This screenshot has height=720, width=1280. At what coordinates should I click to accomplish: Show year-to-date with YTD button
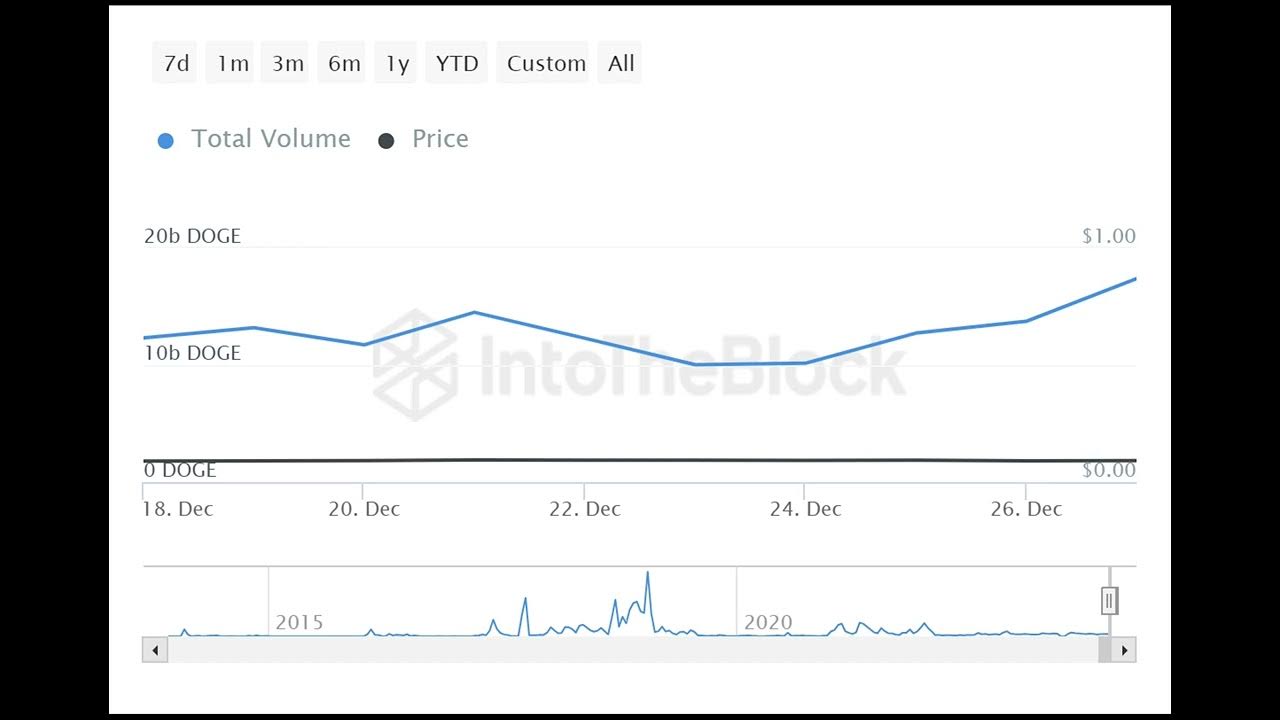tap(457, 63)
